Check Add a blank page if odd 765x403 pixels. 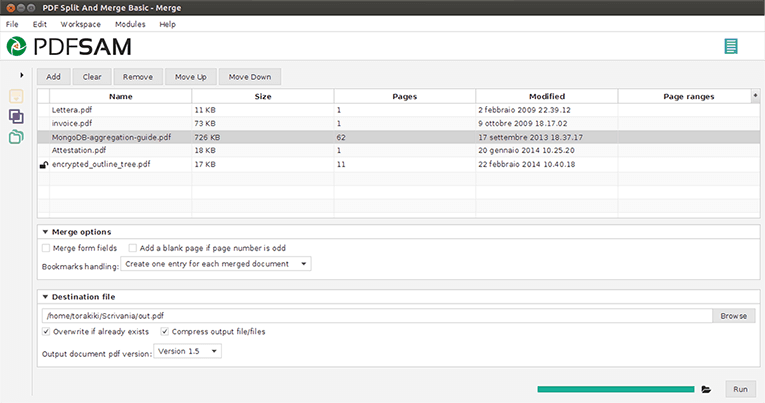(133, 247)
